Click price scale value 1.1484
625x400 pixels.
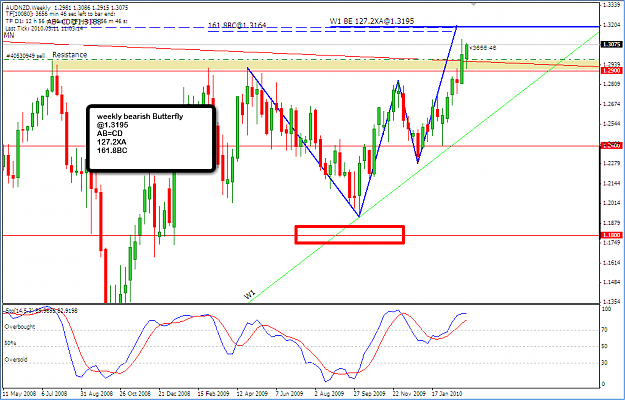pyautogui.click(x=612, y=282)
